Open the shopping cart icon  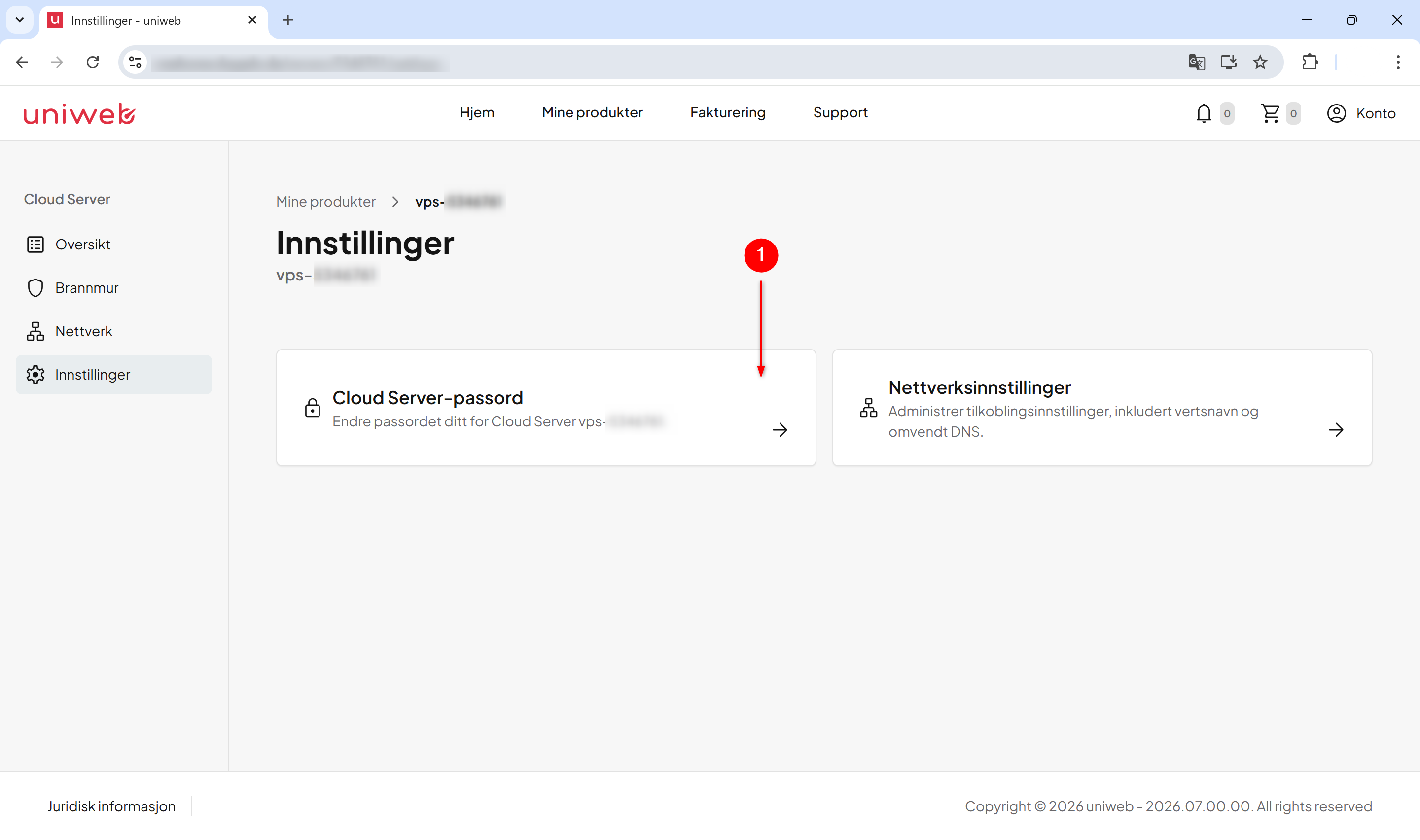1270,113
